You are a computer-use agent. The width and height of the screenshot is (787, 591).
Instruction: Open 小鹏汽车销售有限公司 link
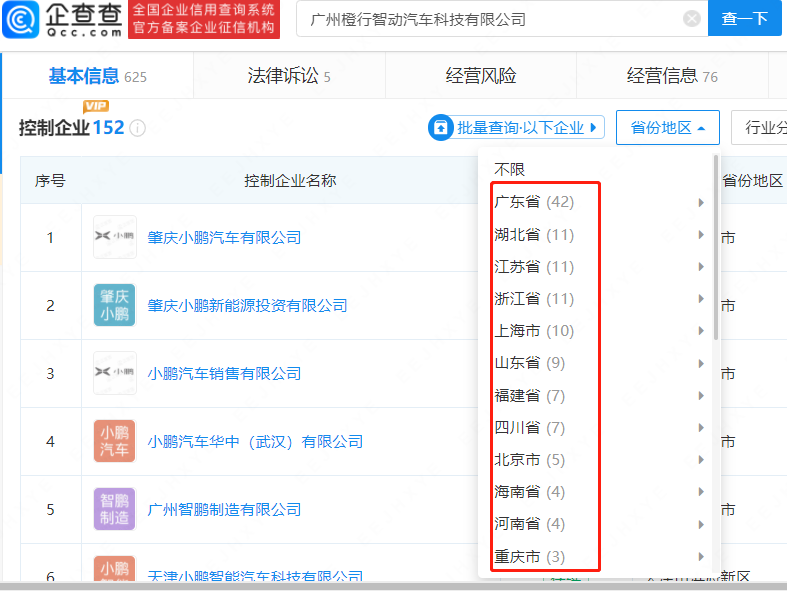coord(224,374)
